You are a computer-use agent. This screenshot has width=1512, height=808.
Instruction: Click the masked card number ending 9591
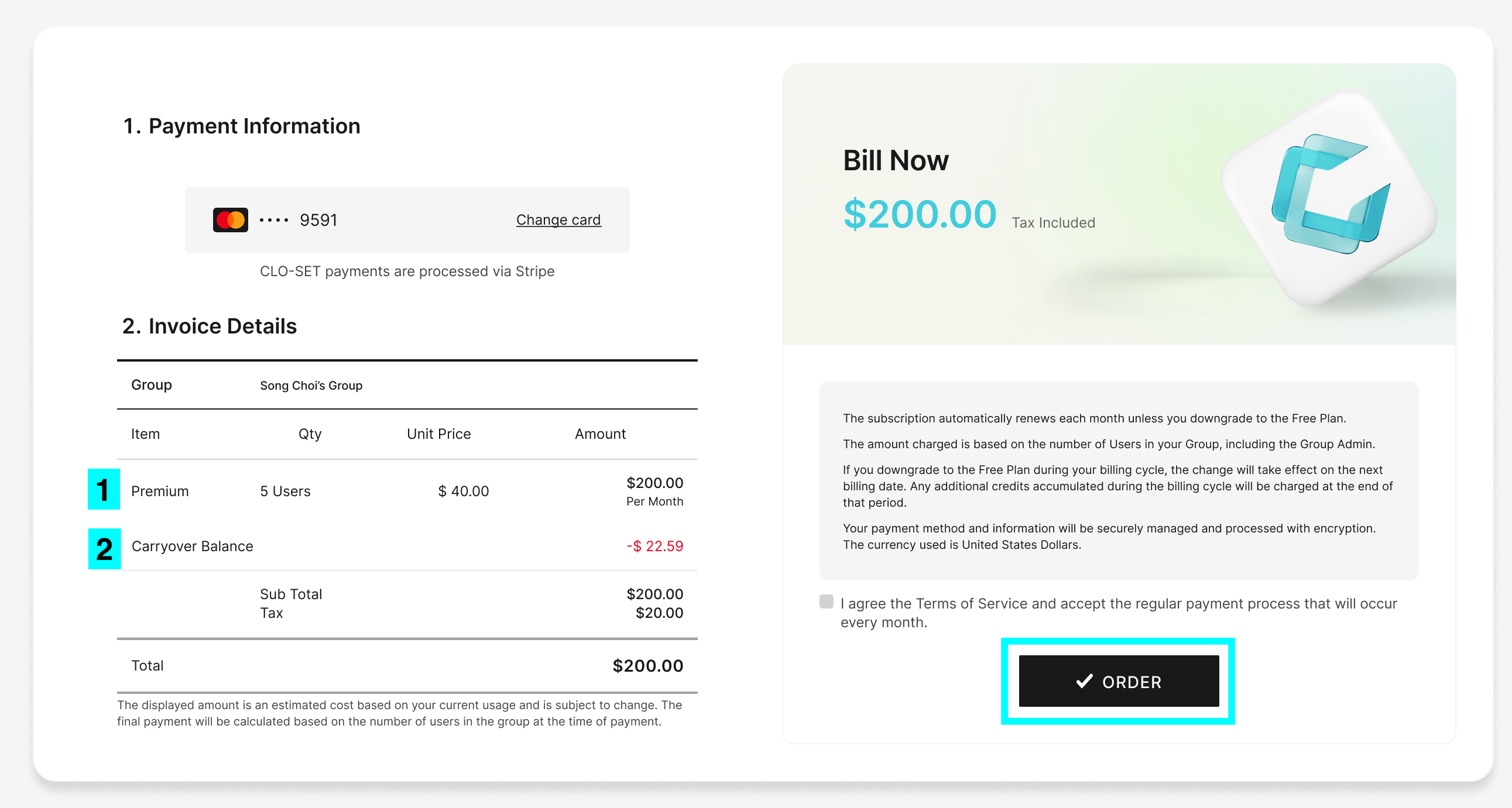(298, 220)
